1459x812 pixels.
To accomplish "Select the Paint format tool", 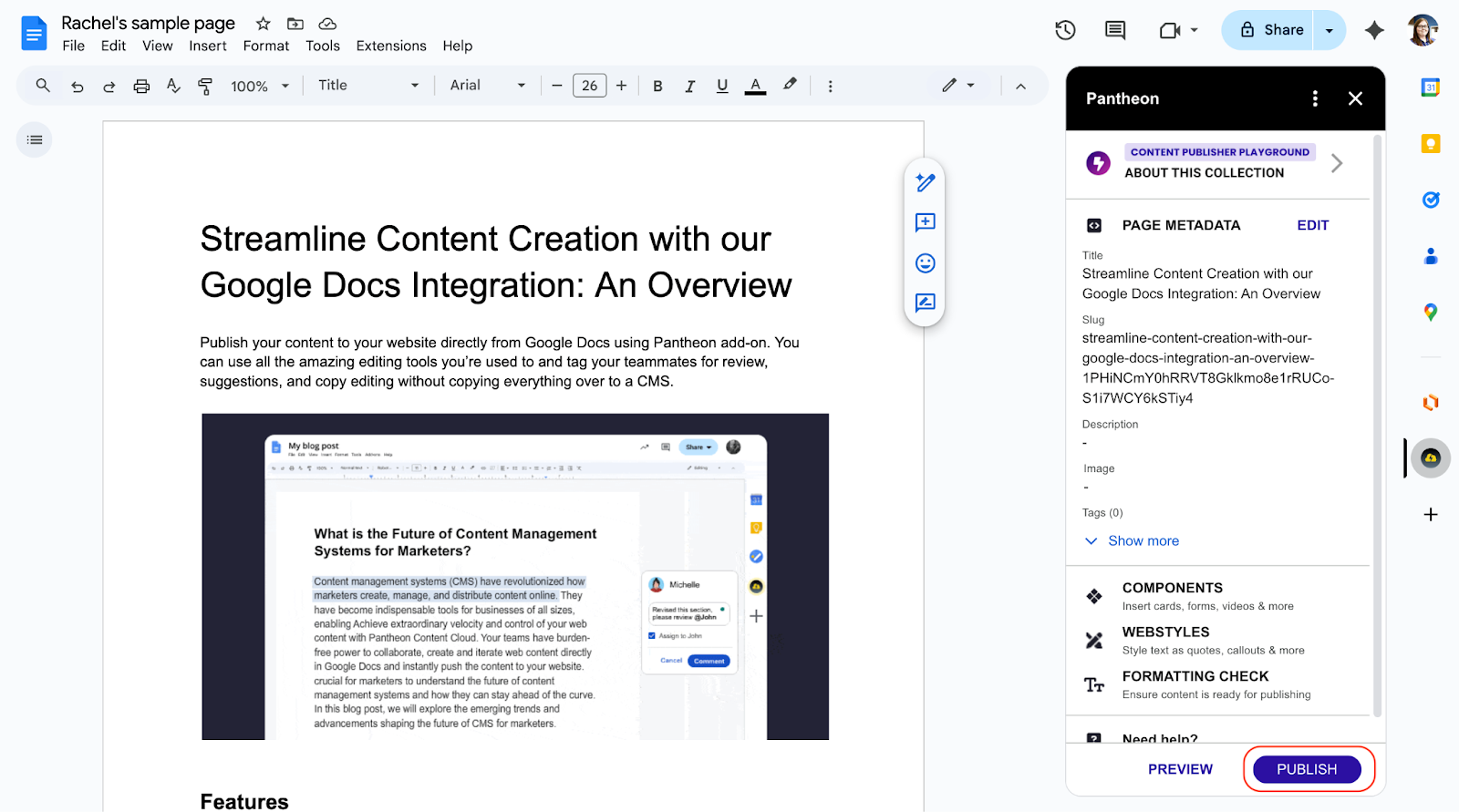I will 205,86.
